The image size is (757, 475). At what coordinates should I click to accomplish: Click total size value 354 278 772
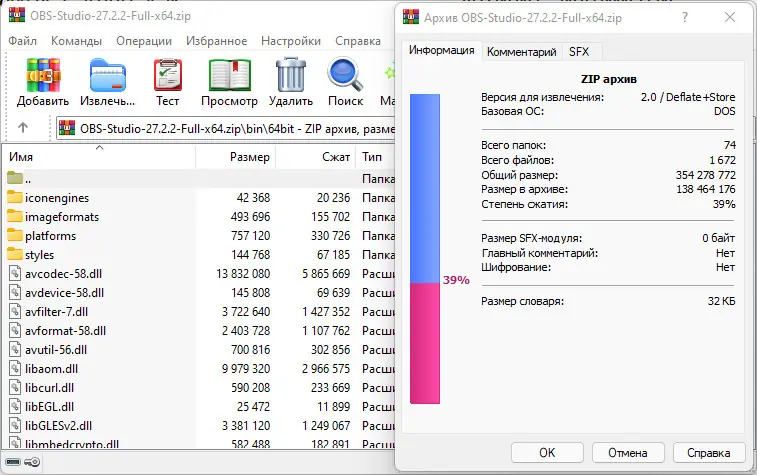click(x=705, y=175)
